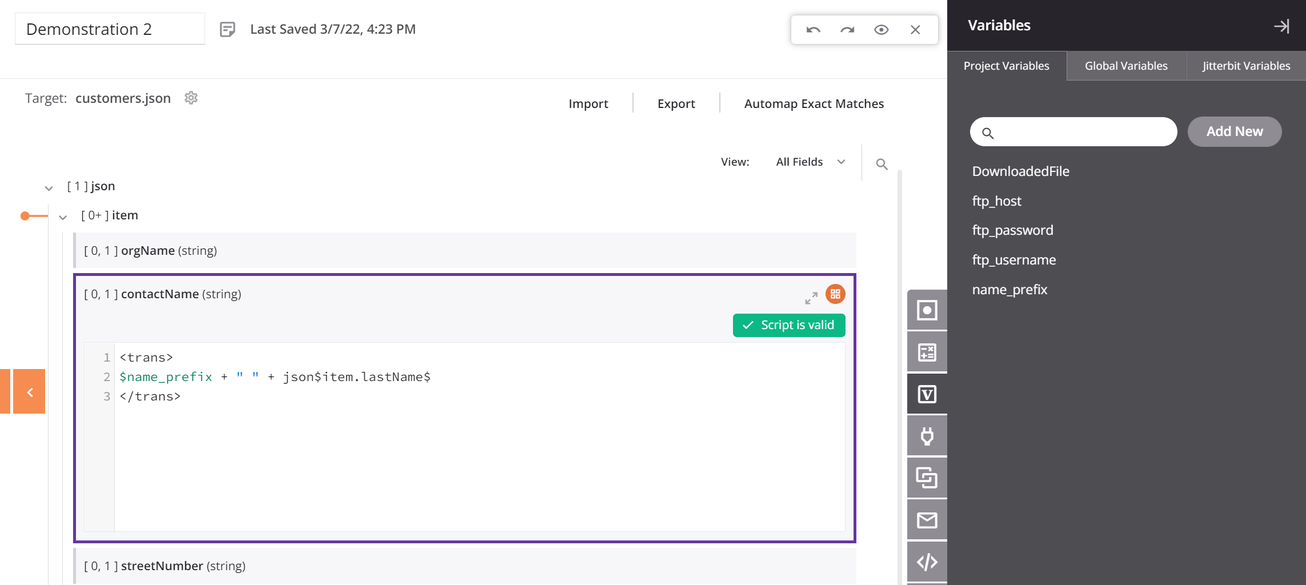Select the name_prefix project variable
The width and height of the screenshot is (1306, 585).
(1009, 289)
